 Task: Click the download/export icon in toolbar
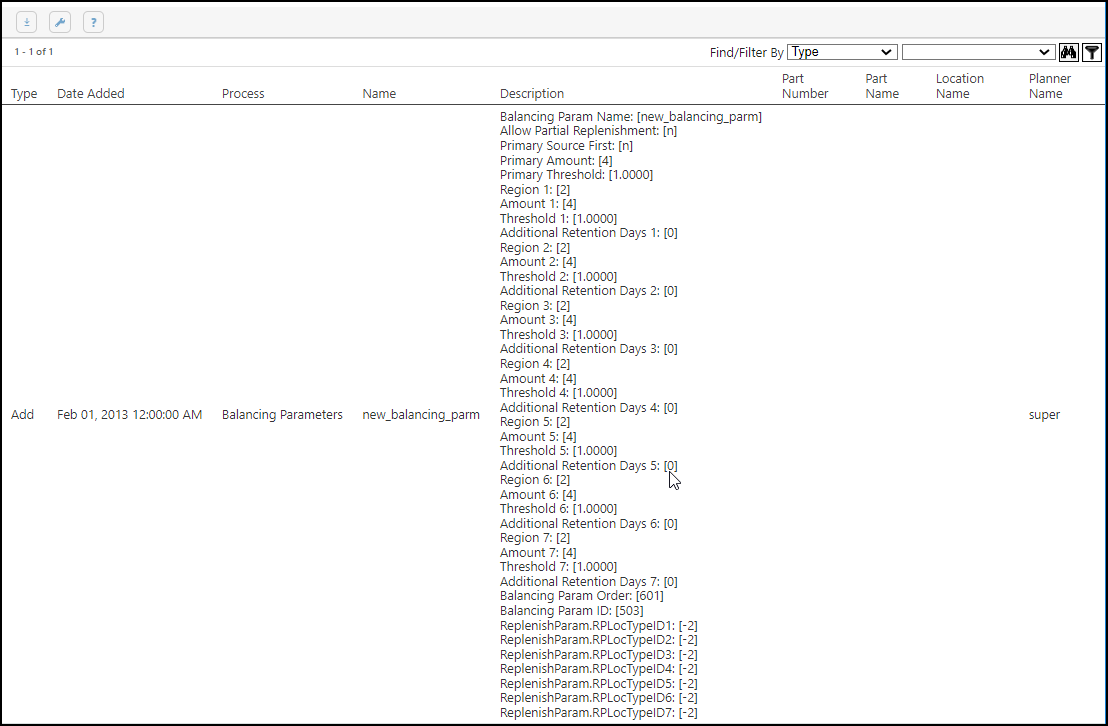27,22
